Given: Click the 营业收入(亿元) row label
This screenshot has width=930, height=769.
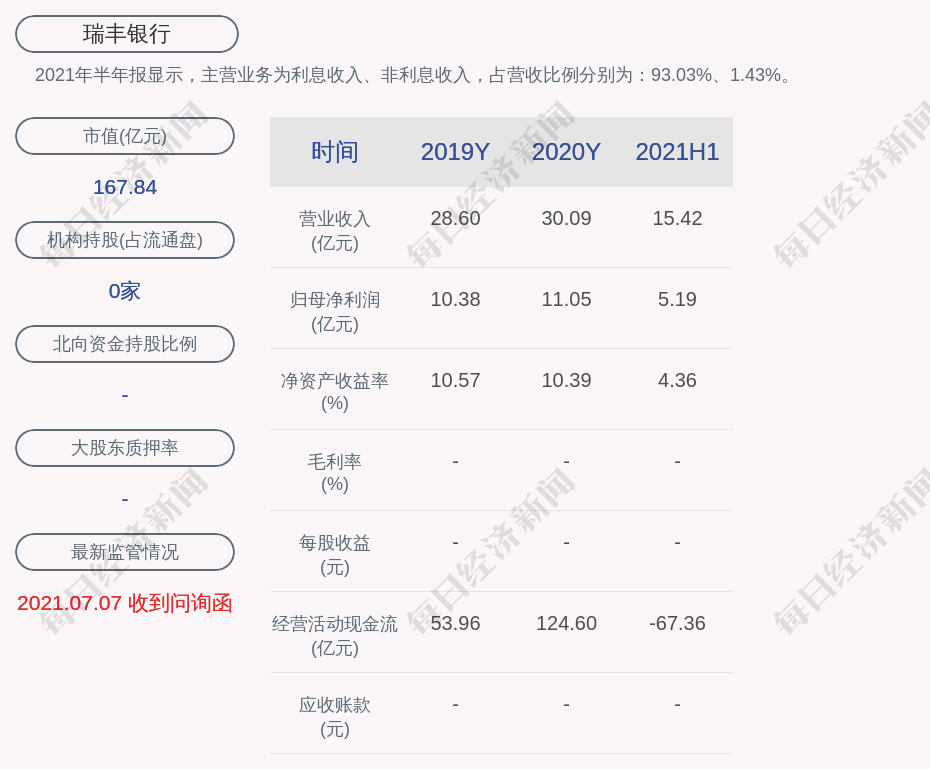Looking at the screenshot, I should [335, 231].
